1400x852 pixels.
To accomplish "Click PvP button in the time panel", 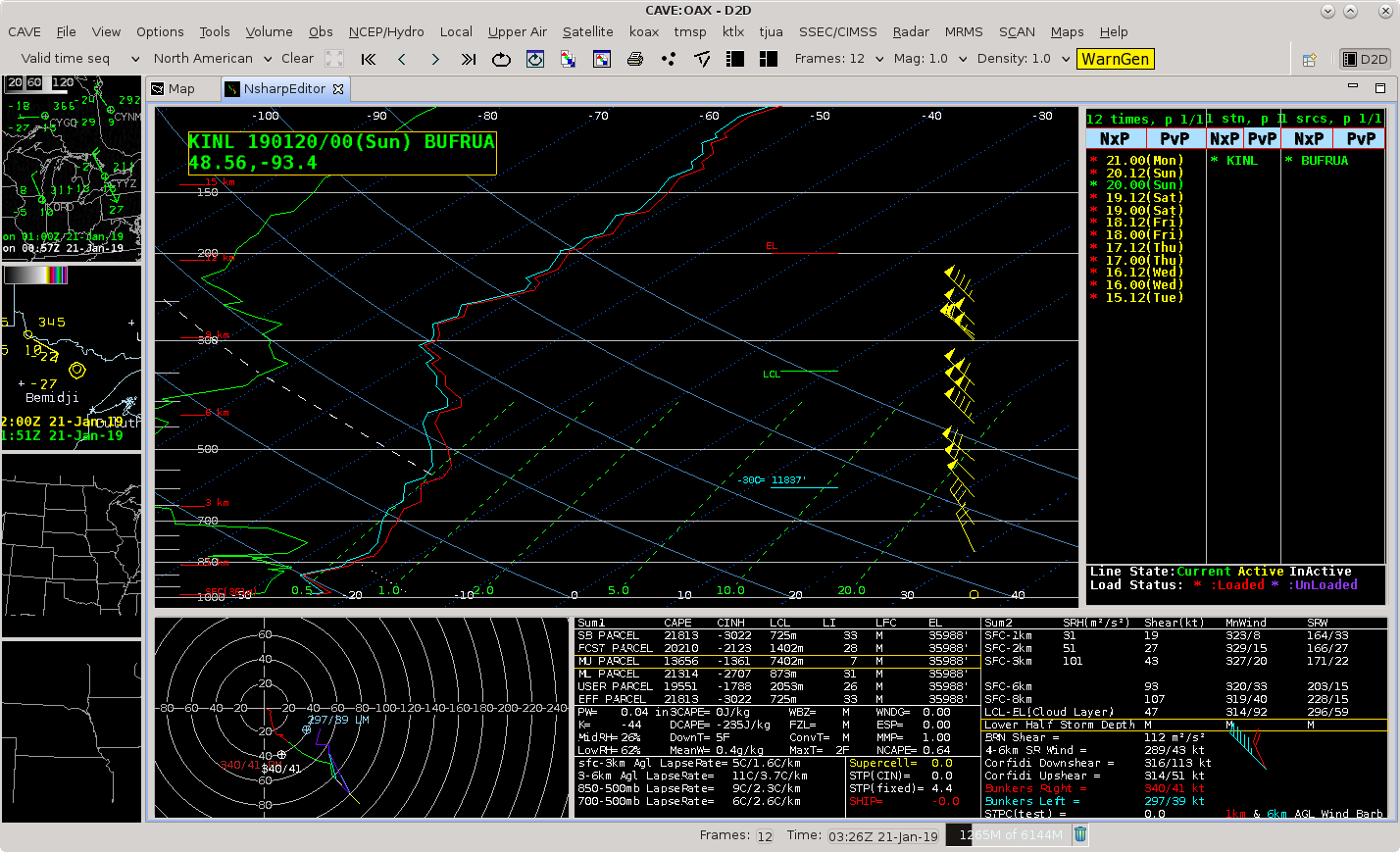I will [x=1175, y=139].
